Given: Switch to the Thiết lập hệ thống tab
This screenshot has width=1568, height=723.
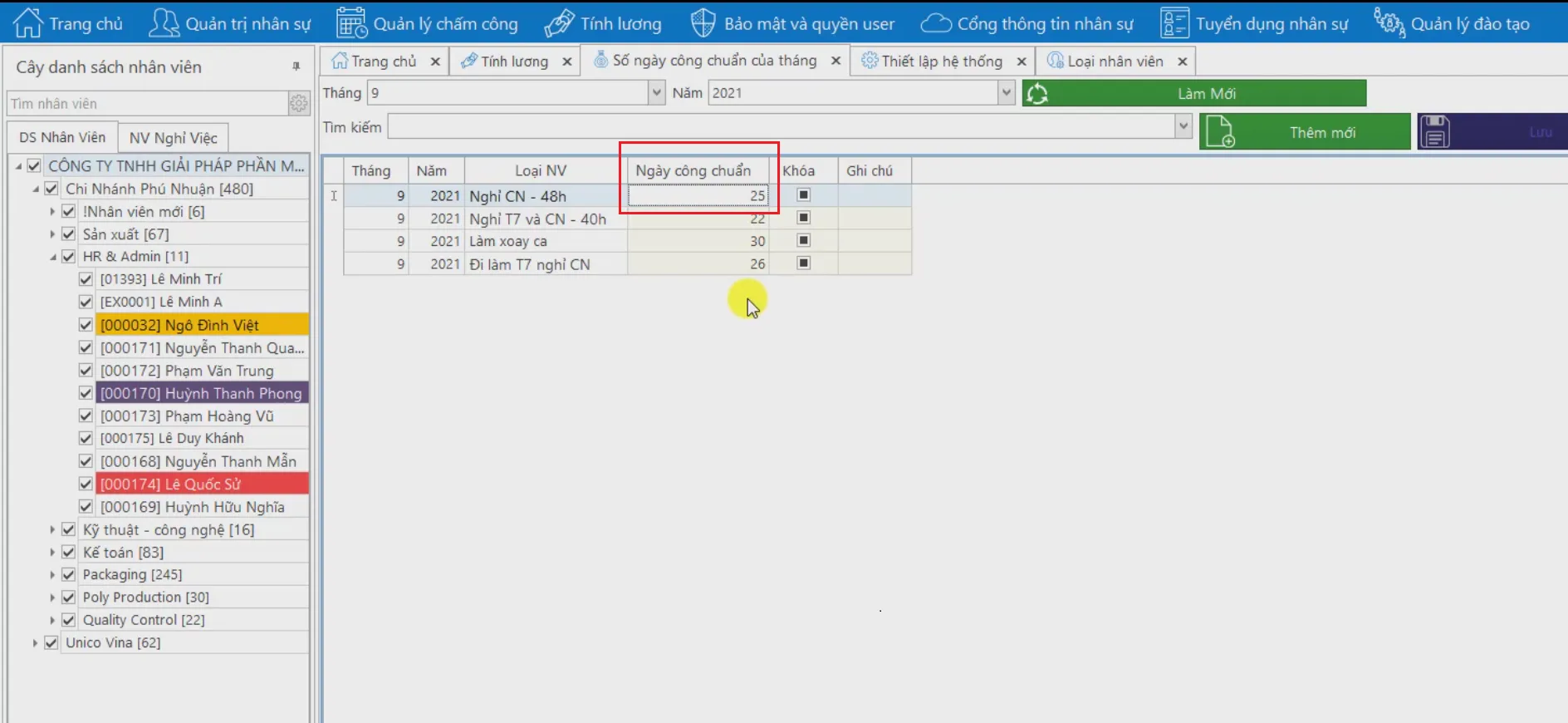Looking at the screenshot, I should coord(941,61).
